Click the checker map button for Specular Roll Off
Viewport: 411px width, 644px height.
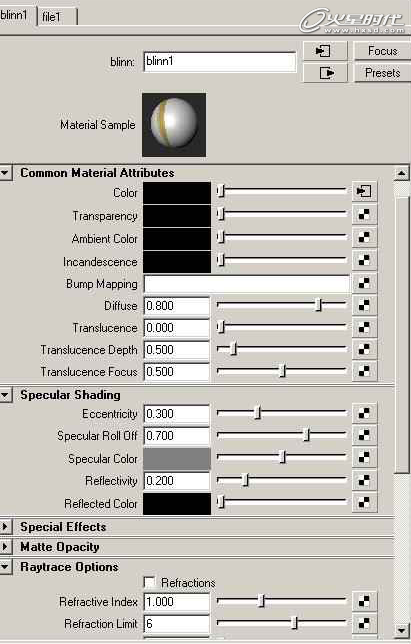(x=364, y=435)
